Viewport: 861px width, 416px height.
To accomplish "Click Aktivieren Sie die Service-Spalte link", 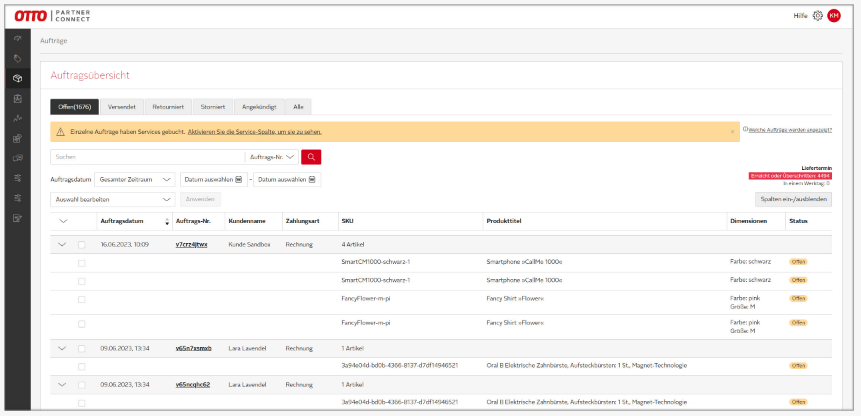I will click(x=255, y=132).
